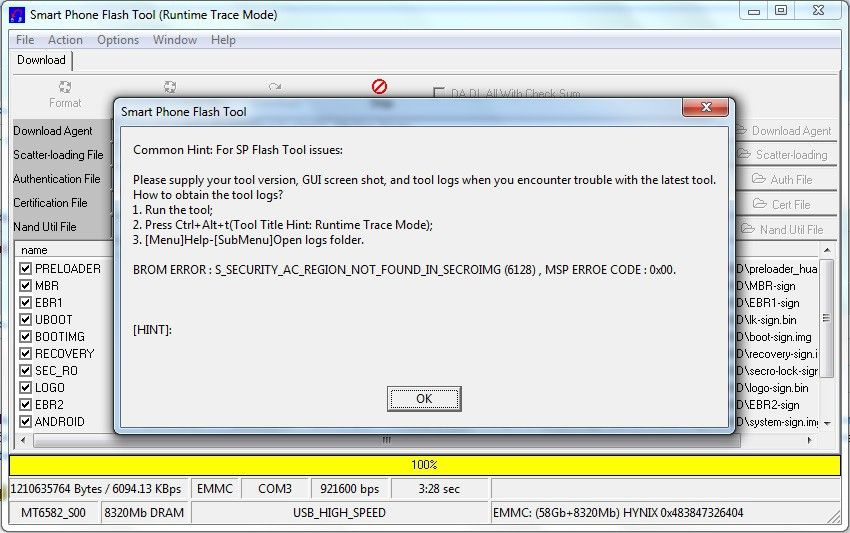Click the 8320Mb DRAM status field

tap(144, 512)
